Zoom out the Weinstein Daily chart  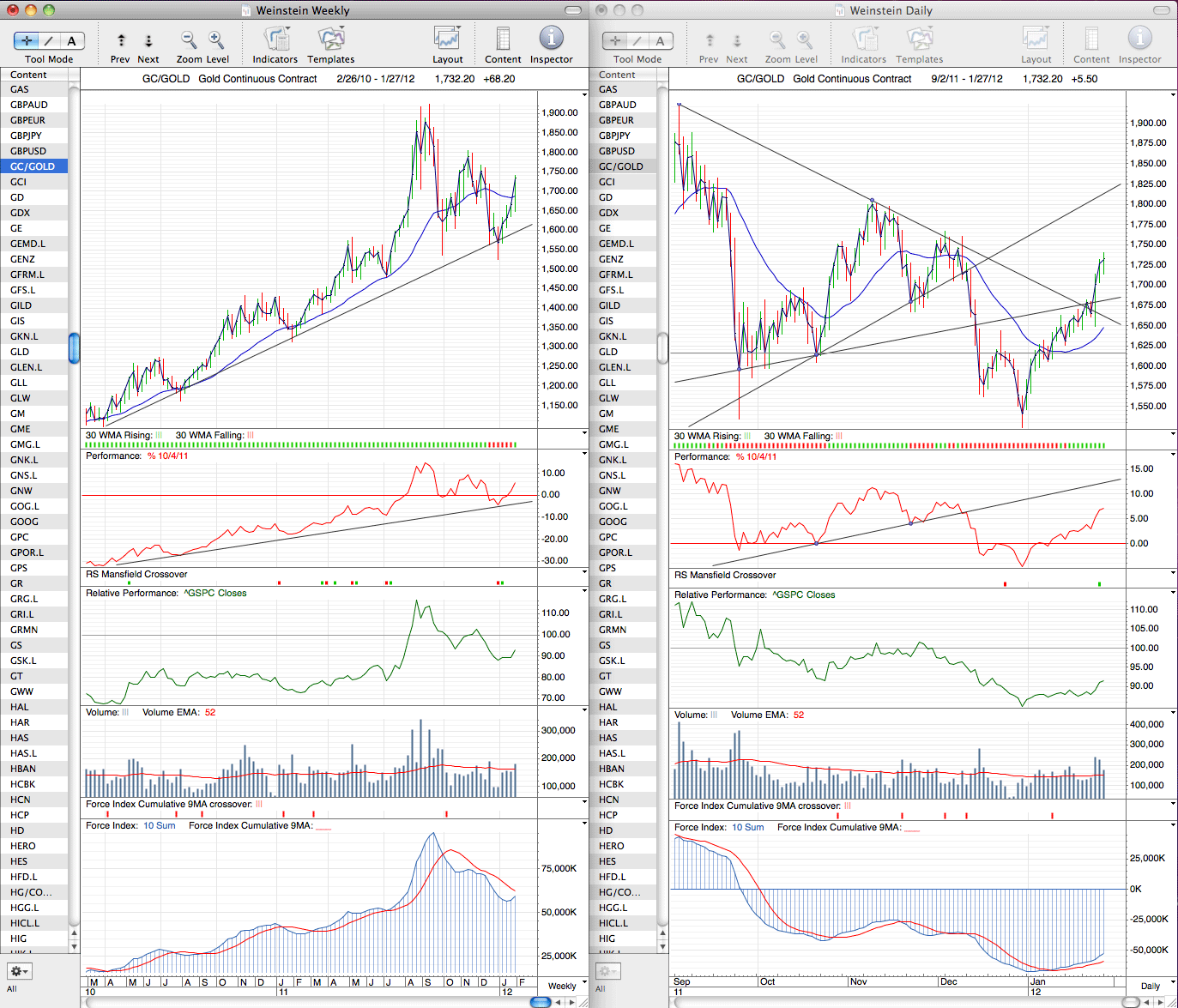(x=777, y=40)
